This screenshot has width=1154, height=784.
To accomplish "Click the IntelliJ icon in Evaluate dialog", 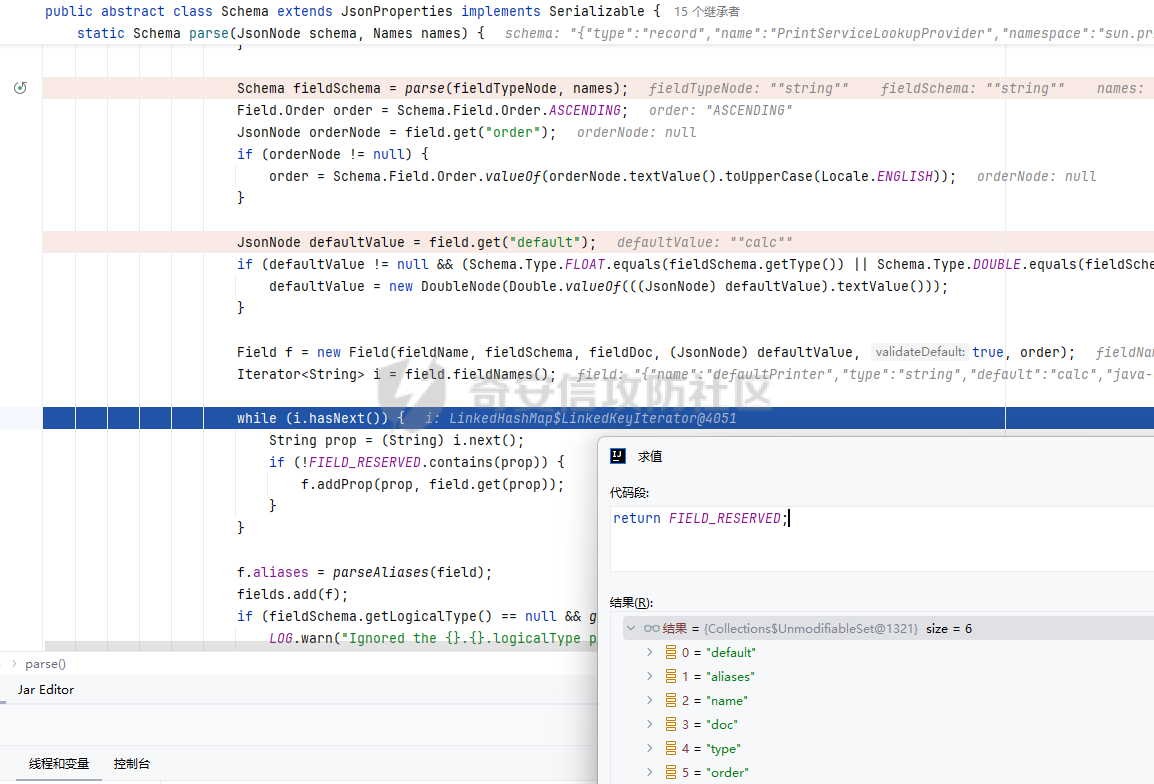I will tap(618, 456).
